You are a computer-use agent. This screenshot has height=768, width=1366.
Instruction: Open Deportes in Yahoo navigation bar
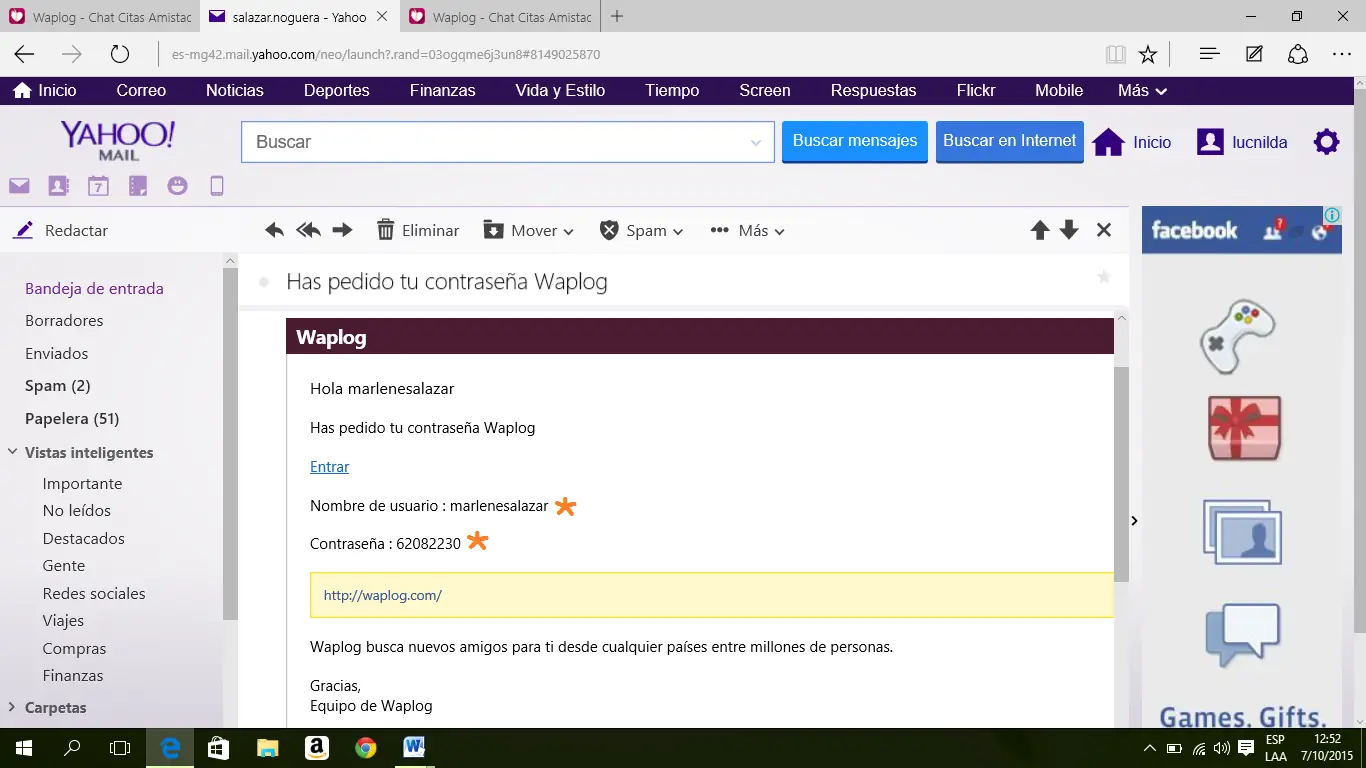337,90
